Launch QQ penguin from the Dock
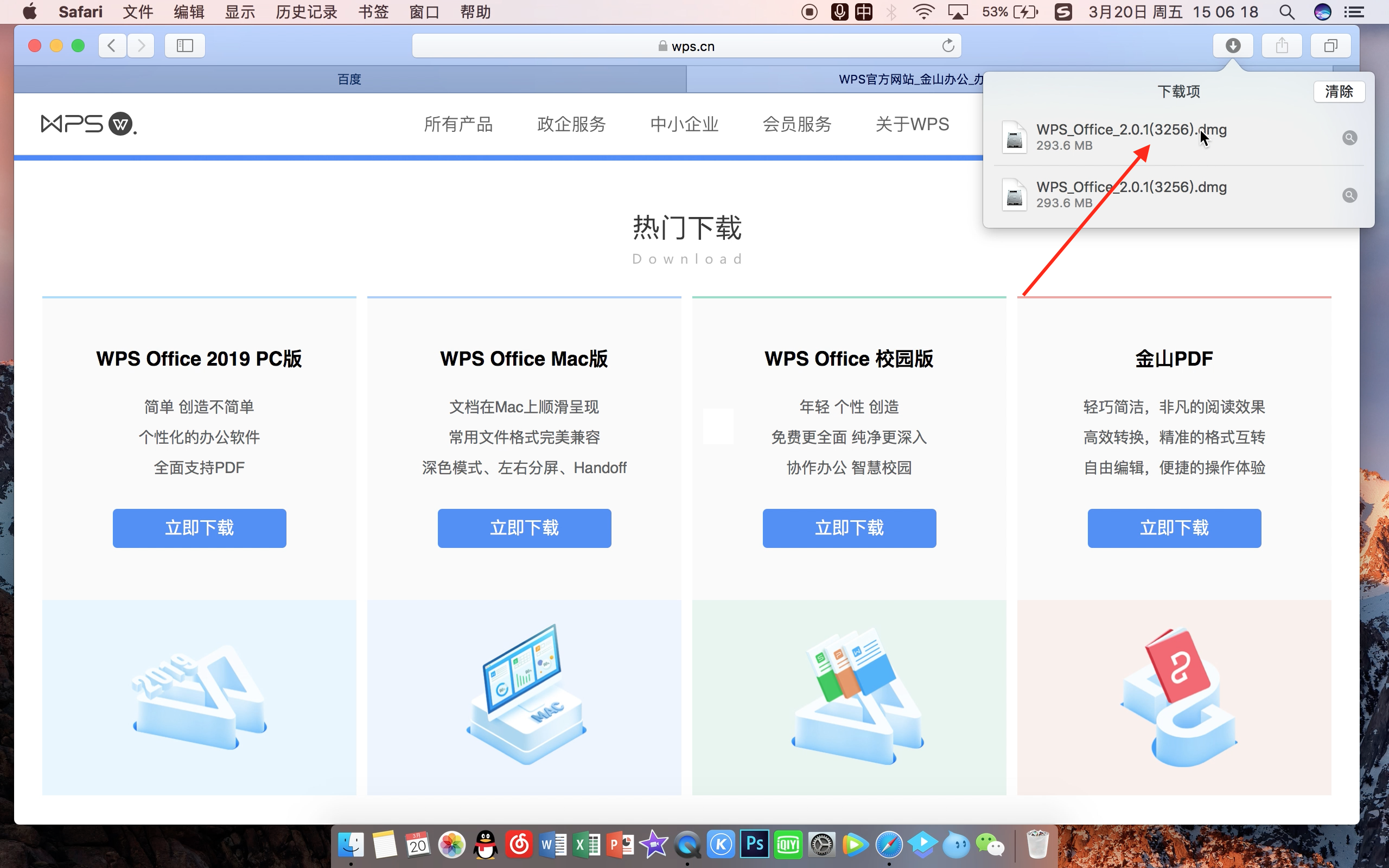Screen dimensions: 1389x868 pos(486,845)
